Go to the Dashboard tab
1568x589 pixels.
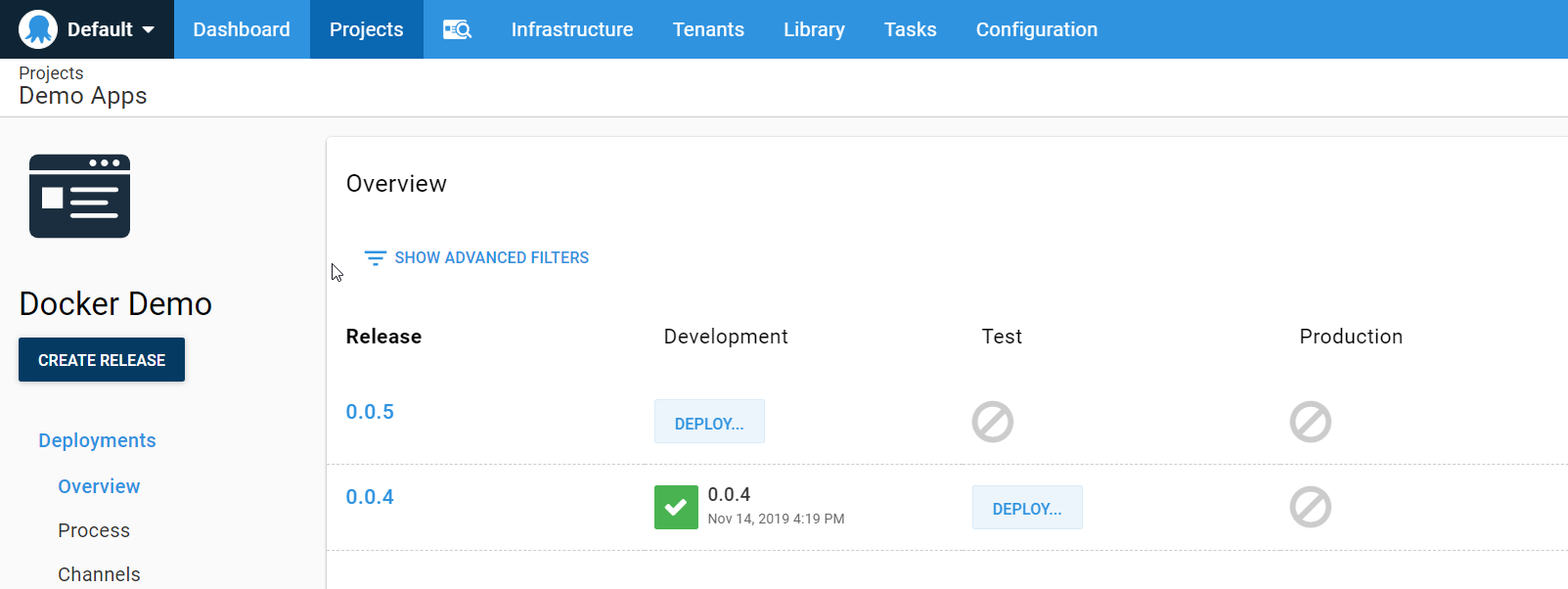click(242, 29)
